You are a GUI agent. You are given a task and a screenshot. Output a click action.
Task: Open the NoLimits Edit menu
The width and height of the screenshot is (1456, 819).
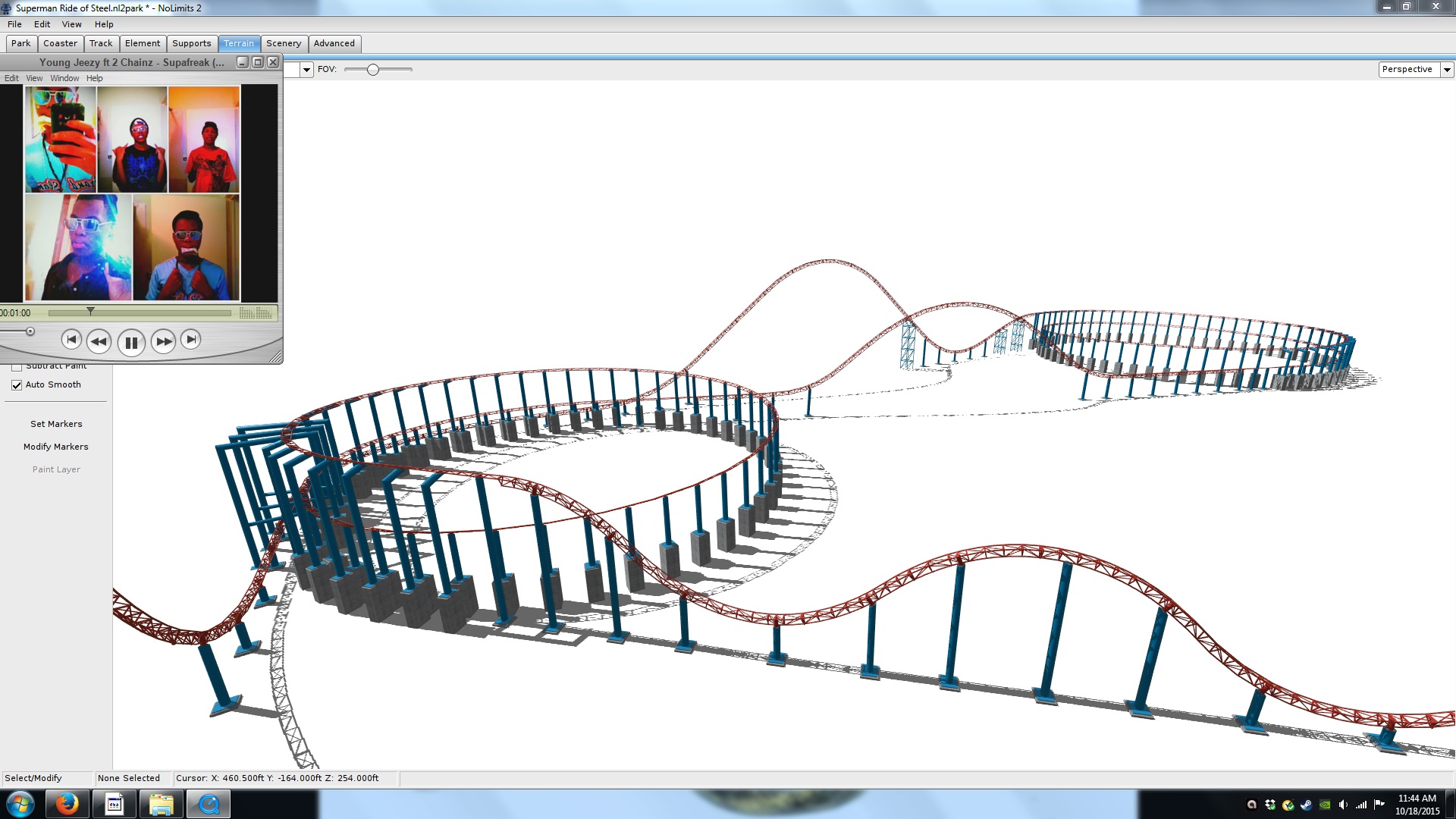tap(42, 24)
